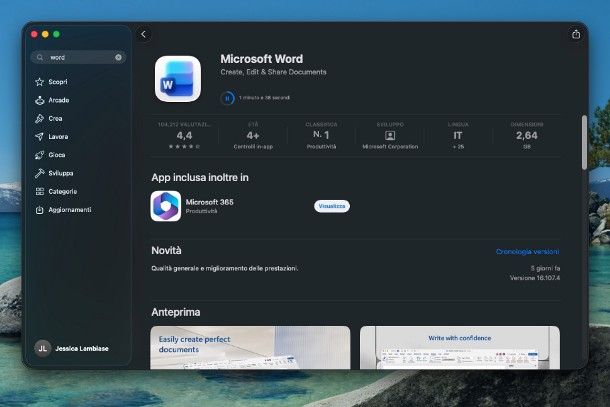
Task: Click the Versione 16.107.4 text
Action: click(535, 278)
